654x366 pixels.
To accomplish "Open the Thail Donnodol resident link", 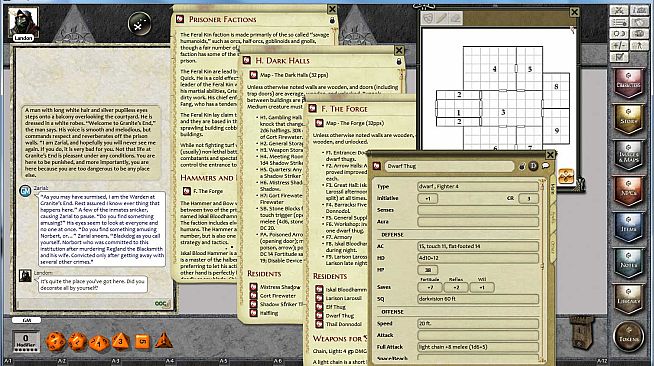I will 344,324.
